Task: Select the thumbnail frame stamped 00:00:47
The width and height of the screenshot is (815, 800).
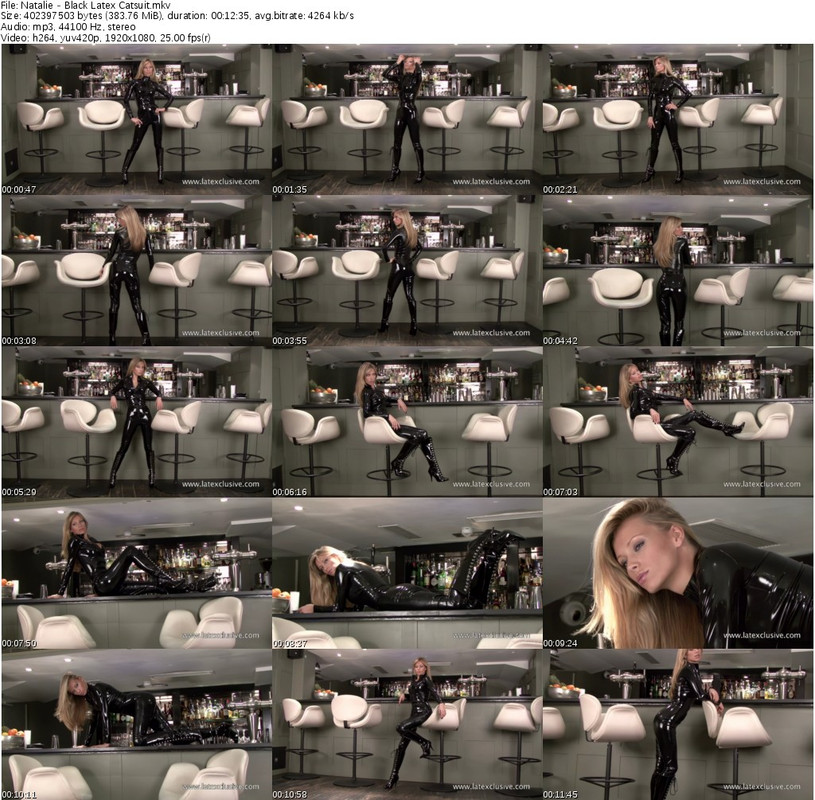Action: coord(136,120)
